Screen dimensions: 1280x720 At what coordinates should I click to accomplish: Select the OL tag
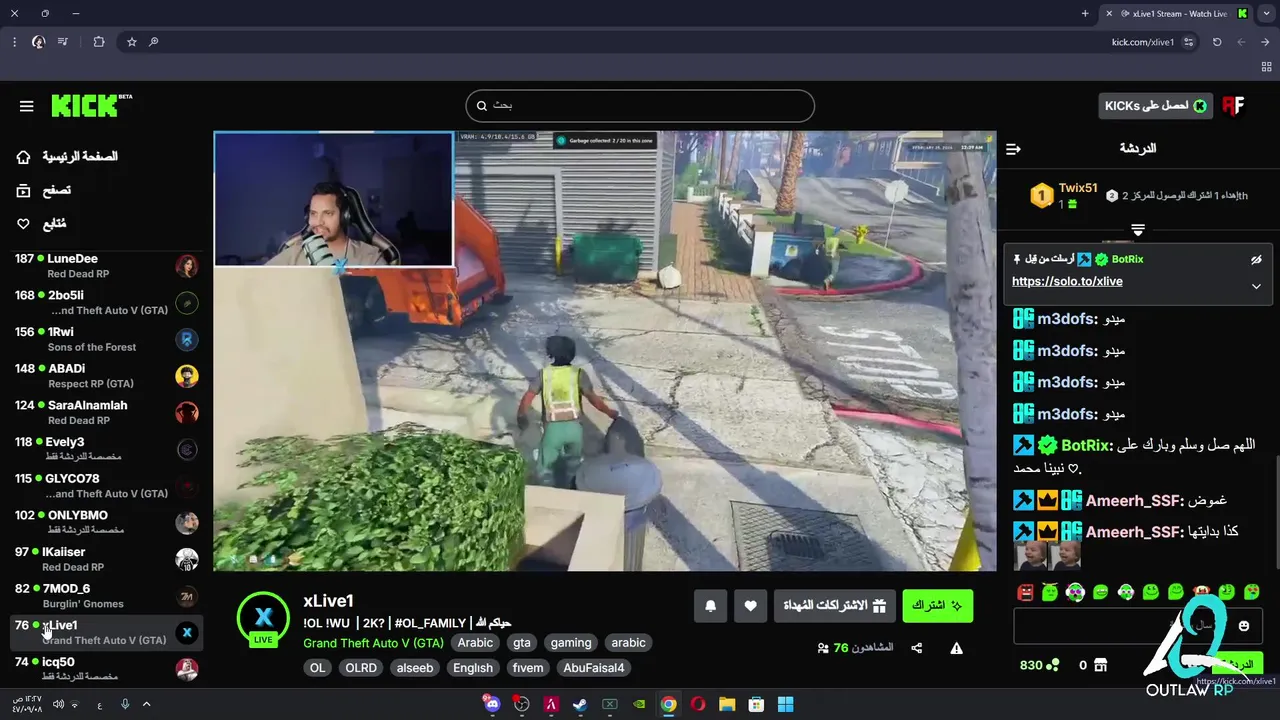pyautogui.click(x=318, y=668)
